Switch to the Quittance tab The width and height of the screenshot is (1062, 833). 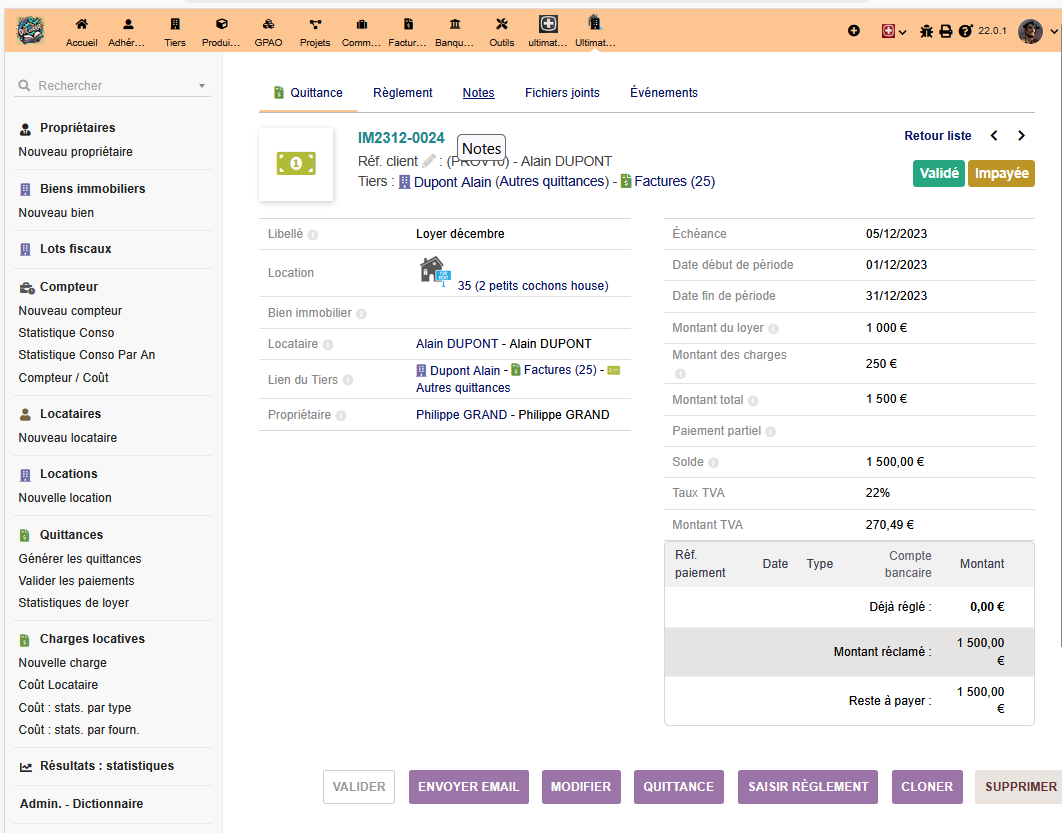point(308,93)
